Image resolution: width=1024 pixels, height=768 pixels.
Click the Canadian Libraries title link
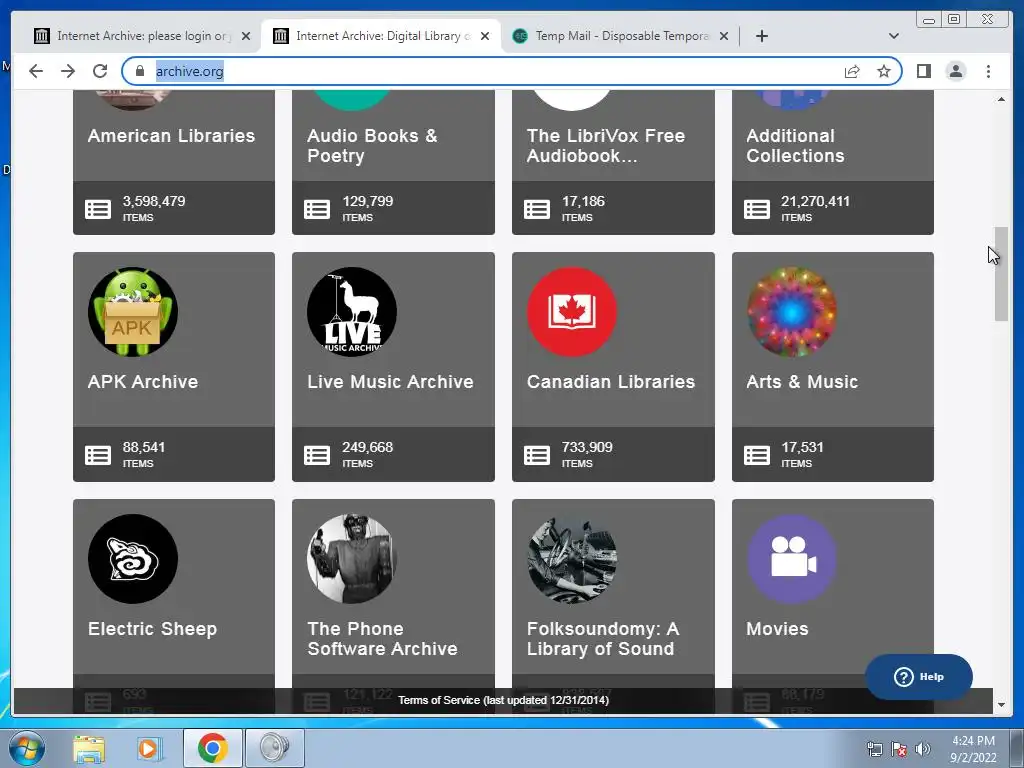(x=611, y=382)
